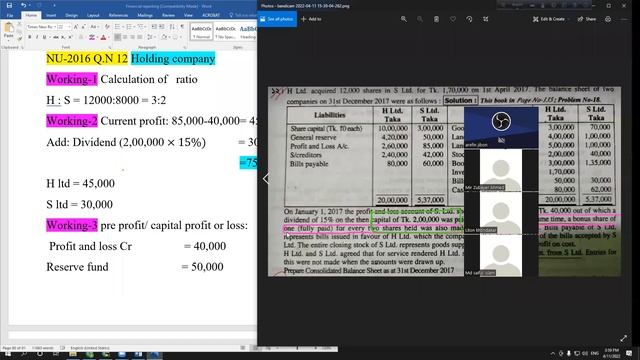Open the File tab in Word
Image resolution: width=640 pixels, height=360 pixels.
click(x=10, y=16)
